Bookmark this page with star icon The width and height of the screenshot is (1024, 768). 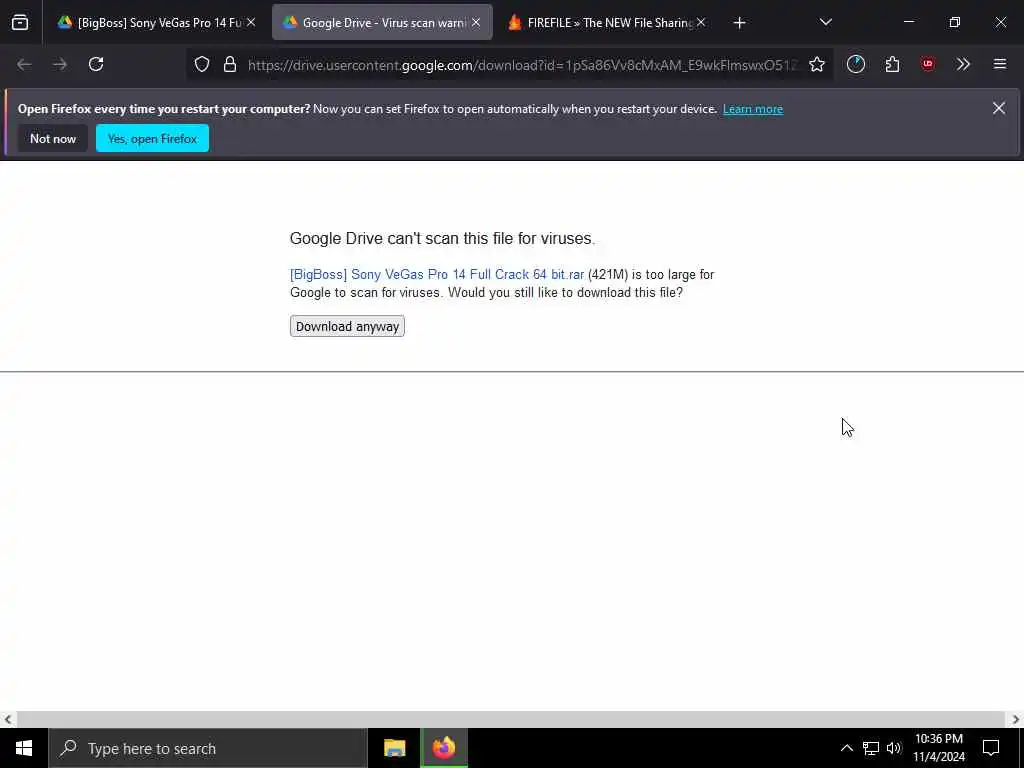[817, 65]
